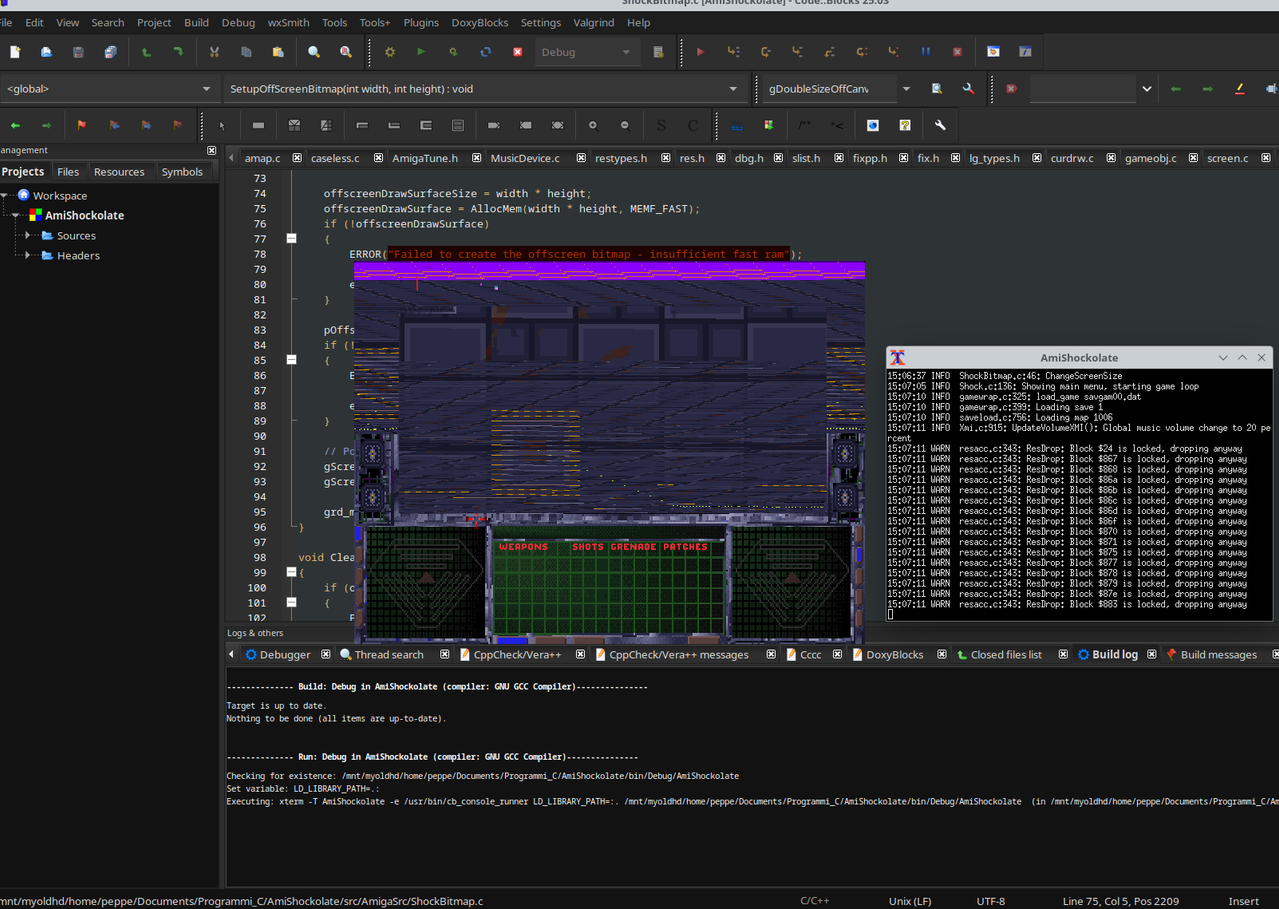
Task: Close the amap.c editor tab
Action: point(297,158)
